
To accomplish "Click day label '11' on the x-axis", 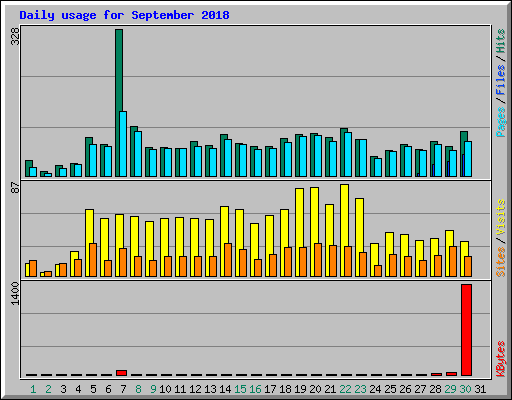I will (180, 389).
